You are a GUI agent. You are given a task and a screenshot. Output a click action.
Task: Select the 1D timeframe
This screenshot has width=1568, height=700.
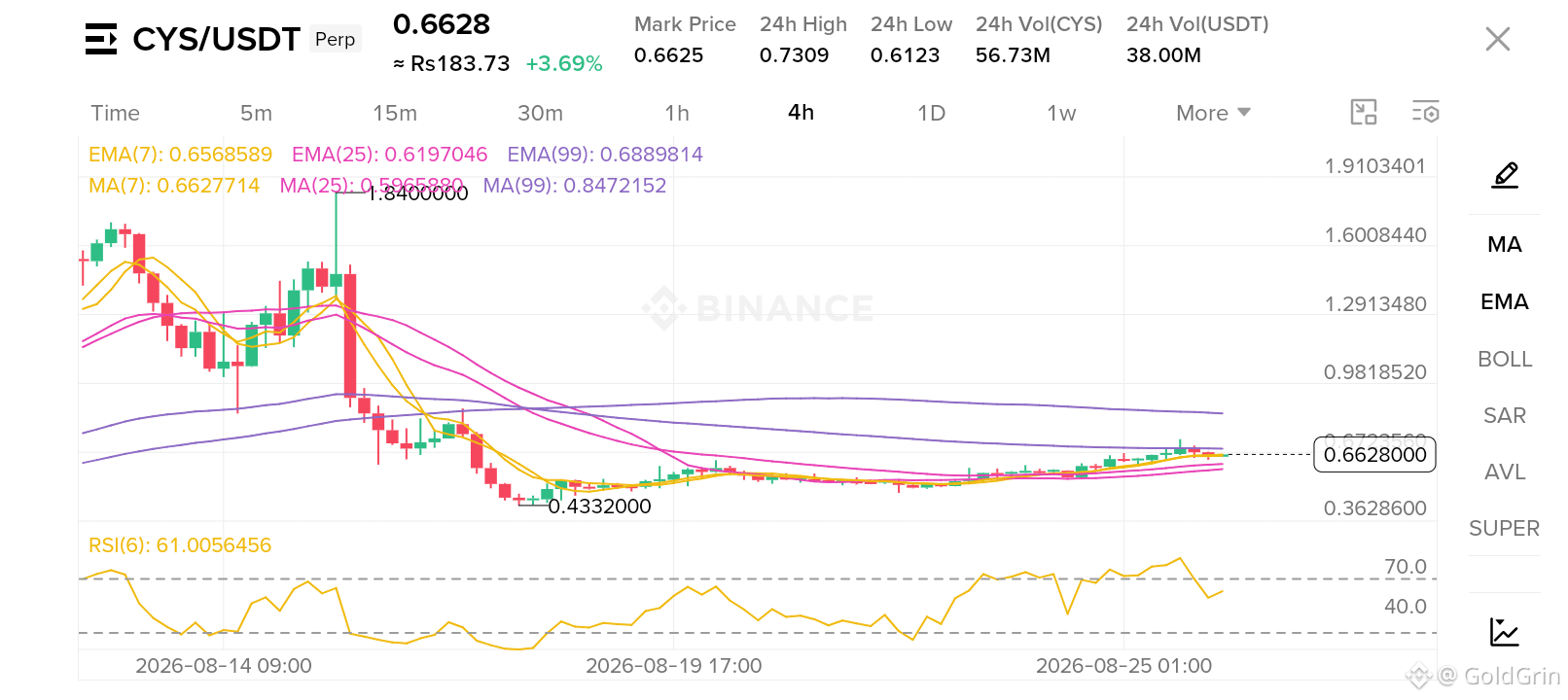point(932,113)
